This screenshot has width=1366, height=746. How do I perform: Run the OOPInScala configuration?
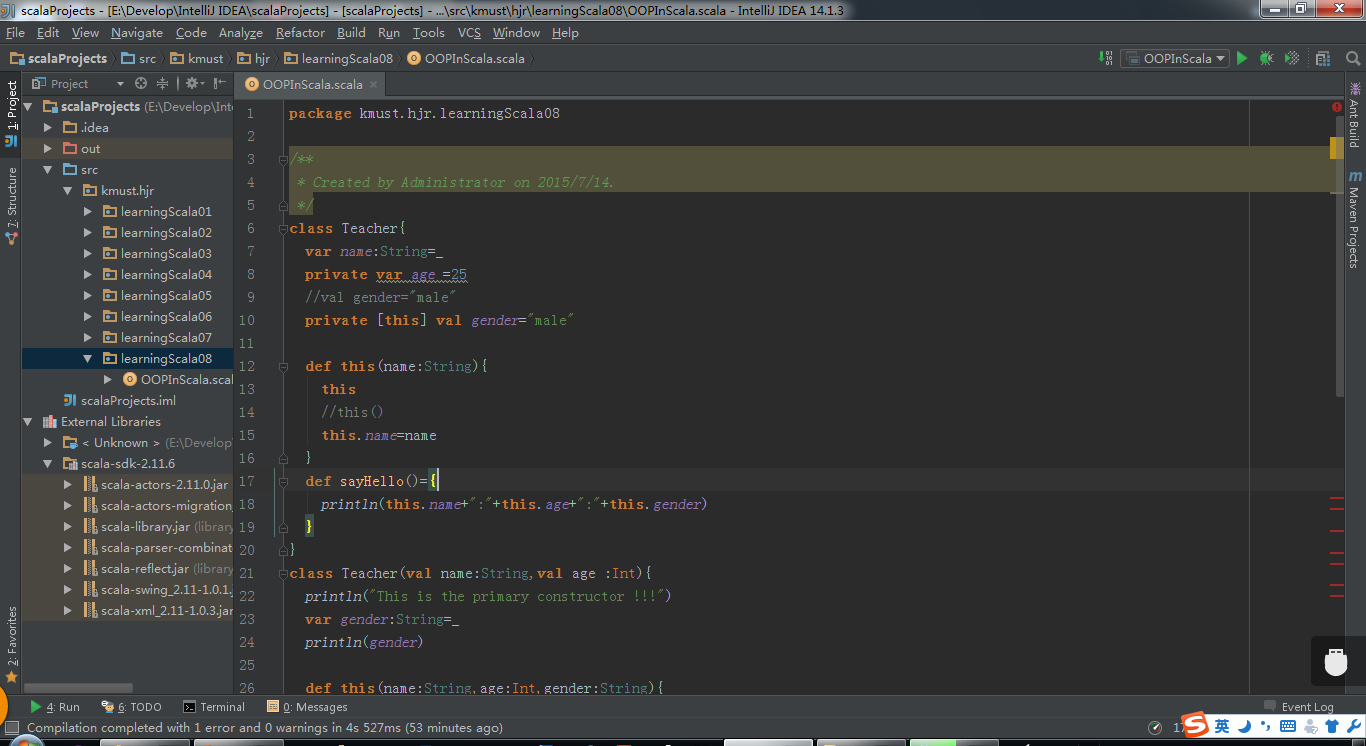click(x=1242, y=58)
